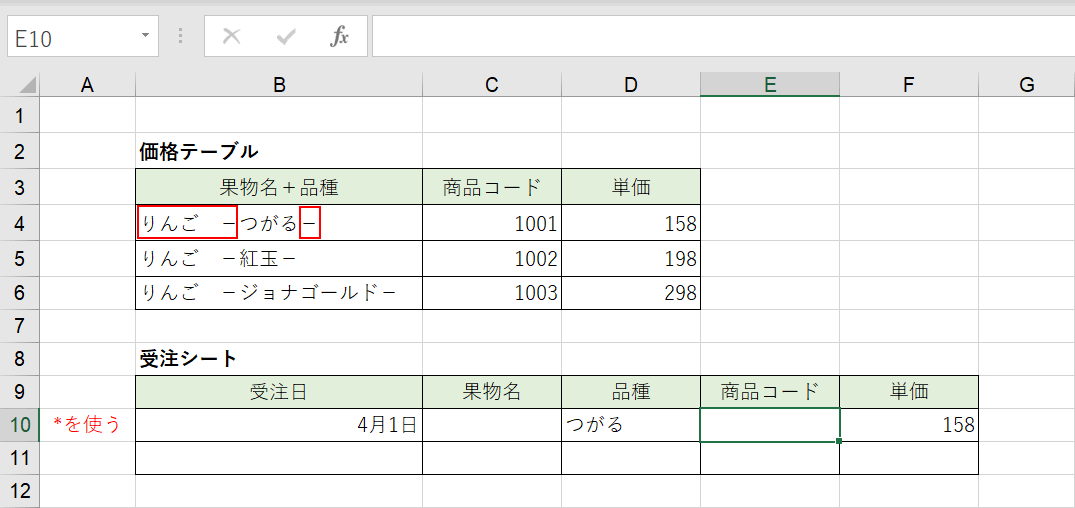Image resolution: width=1075 pixels, height=508 pixels.
Task: Click the 果物名 header cell
Action: pyautogui.click(x=492, y=391)
